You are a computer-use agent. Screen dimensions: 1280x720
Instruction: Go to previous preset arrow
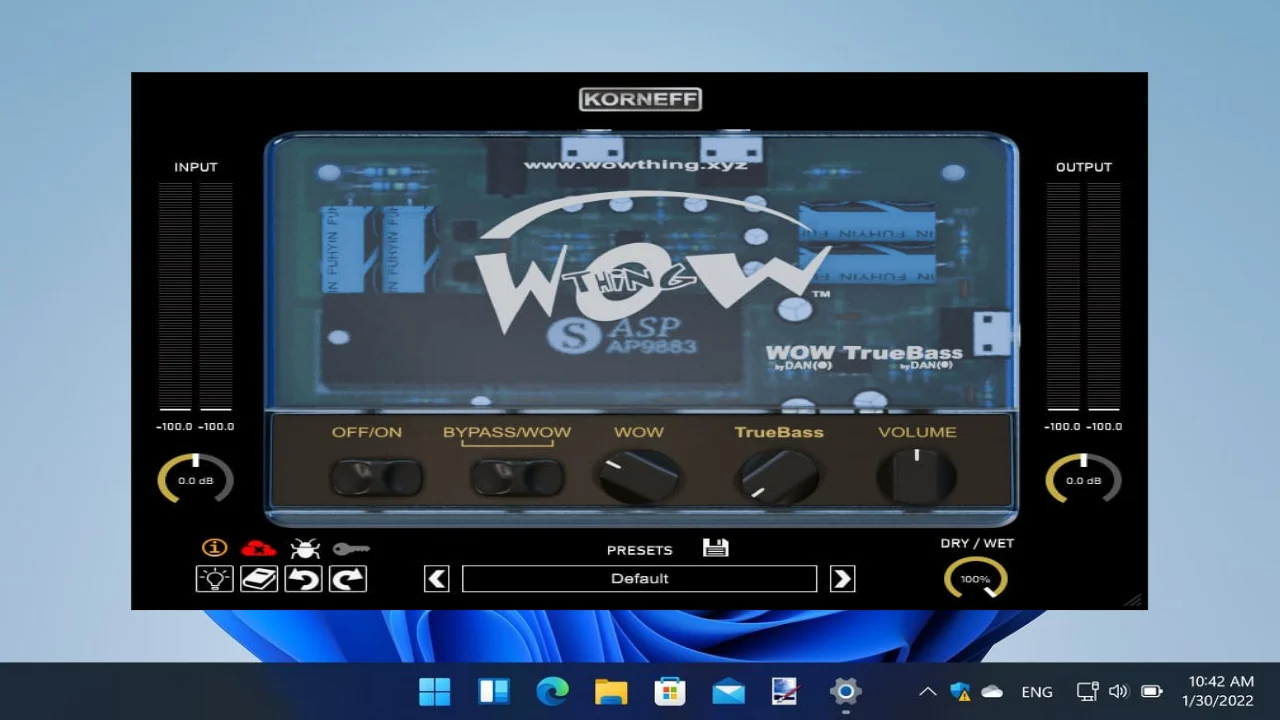tap(437, 578)
